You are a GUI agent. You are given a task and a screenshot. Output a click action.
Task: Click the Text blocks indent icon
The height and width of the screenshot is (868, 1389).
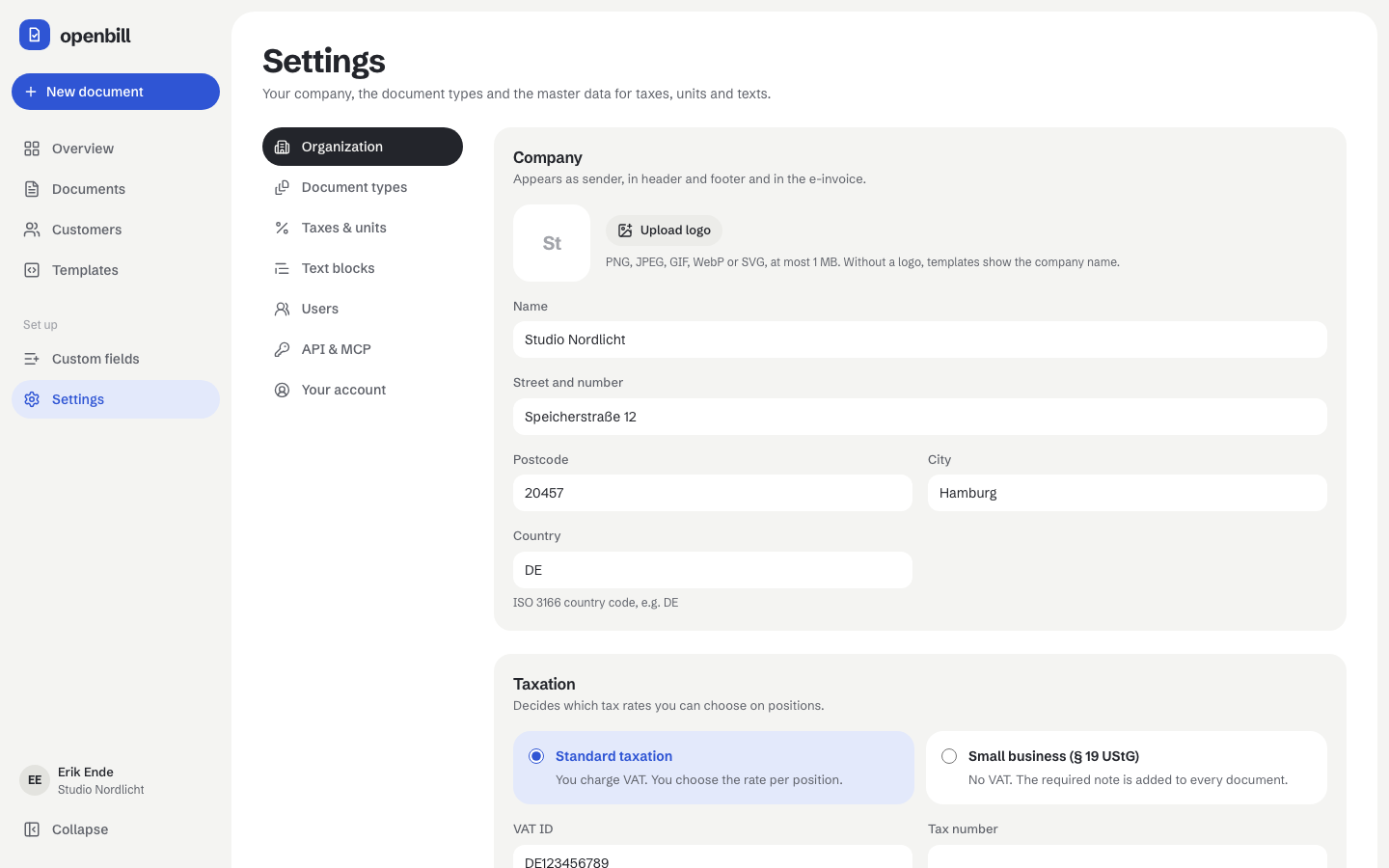(282, 268)
